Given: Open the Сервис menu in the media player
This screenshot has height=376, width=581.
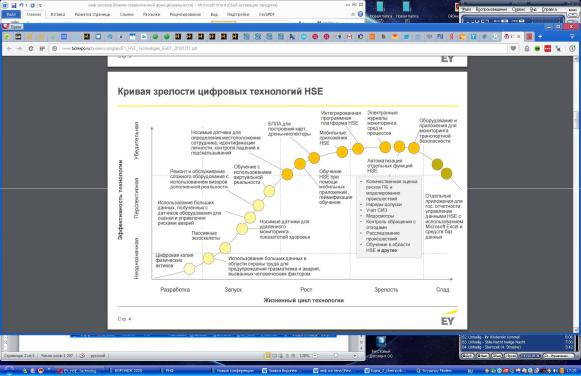Looking at the screenshot, I should click(518, 9).
